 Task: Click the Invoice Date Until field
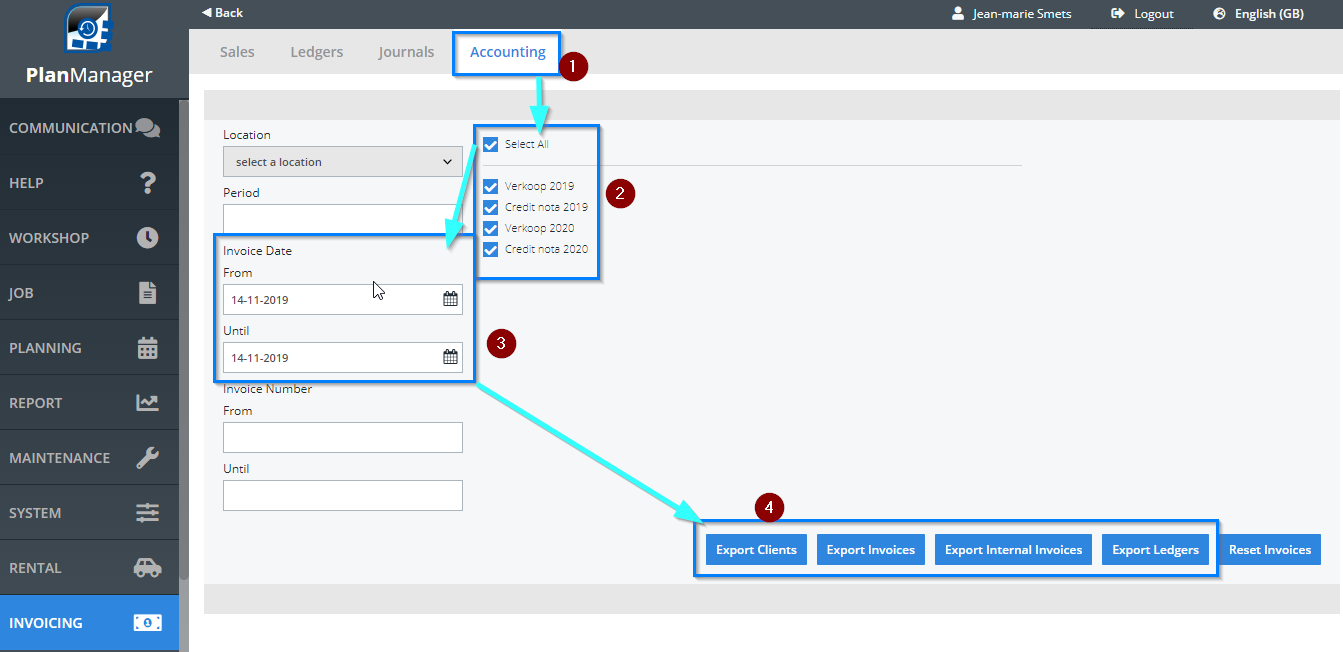(x=343, y=357)
